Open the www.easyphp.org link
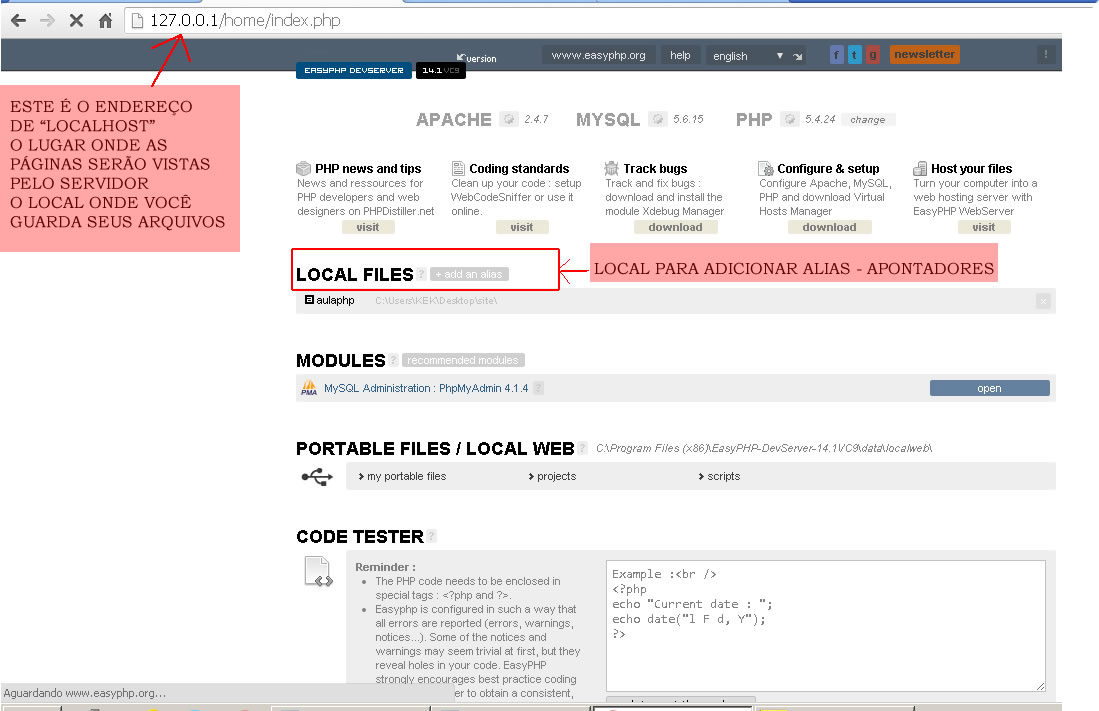This screenshot has width=1099, height=711. click(x=599, y=55)
